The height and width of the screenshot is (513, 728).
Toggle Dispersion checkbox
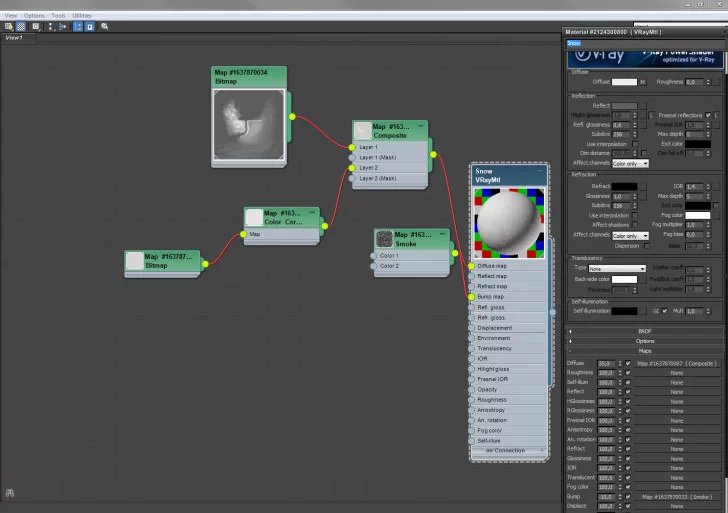point(646,246)
